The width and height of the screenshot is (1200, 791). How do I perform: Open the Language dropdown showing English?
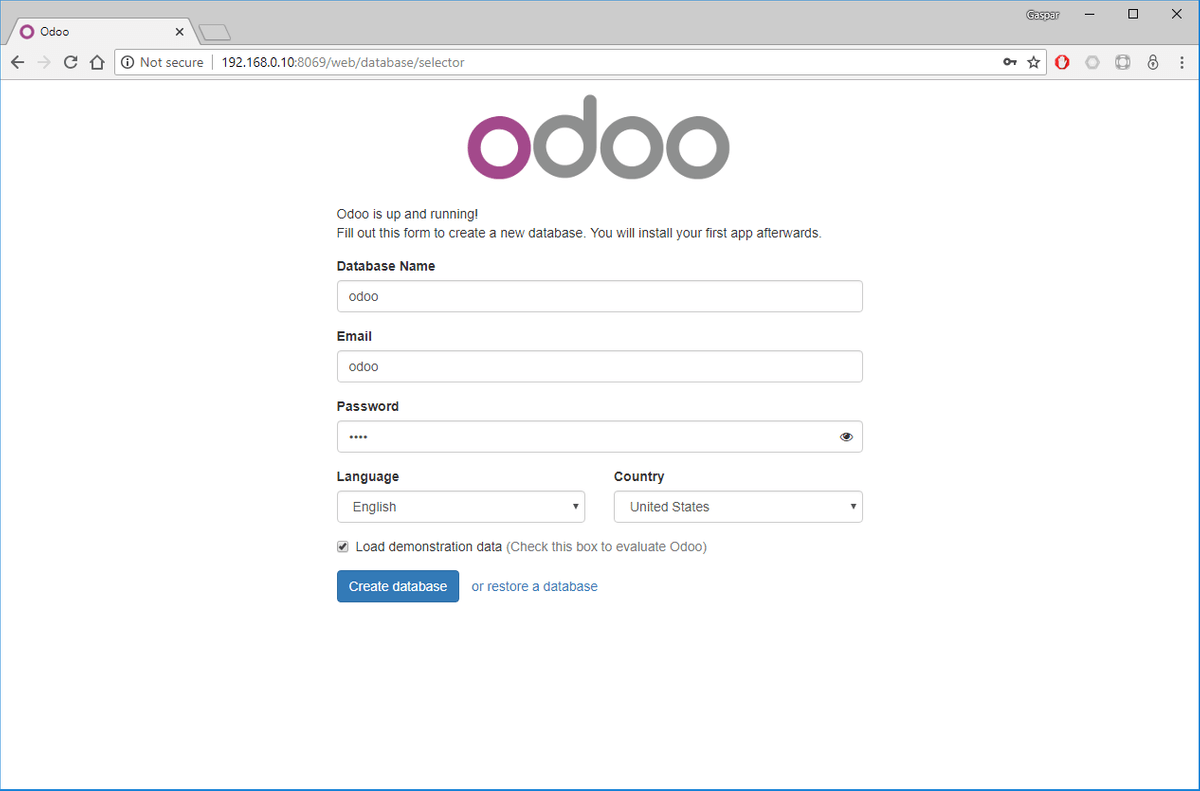pyautogui.click(x=461, y=507)
